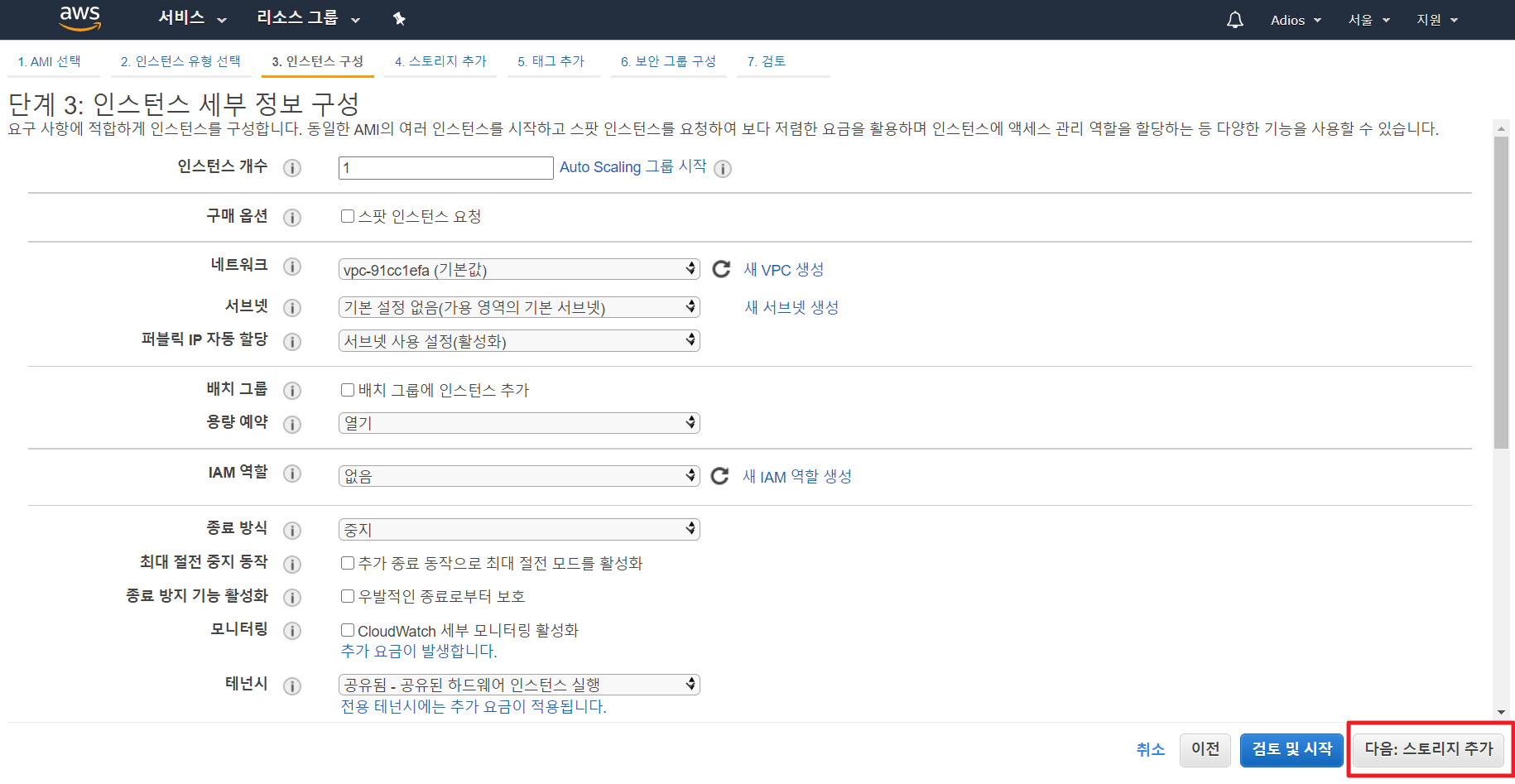Enable 스팟 인스턴스 요청 checkbox
The image size is (1515, 784).
tap(348, 216)
